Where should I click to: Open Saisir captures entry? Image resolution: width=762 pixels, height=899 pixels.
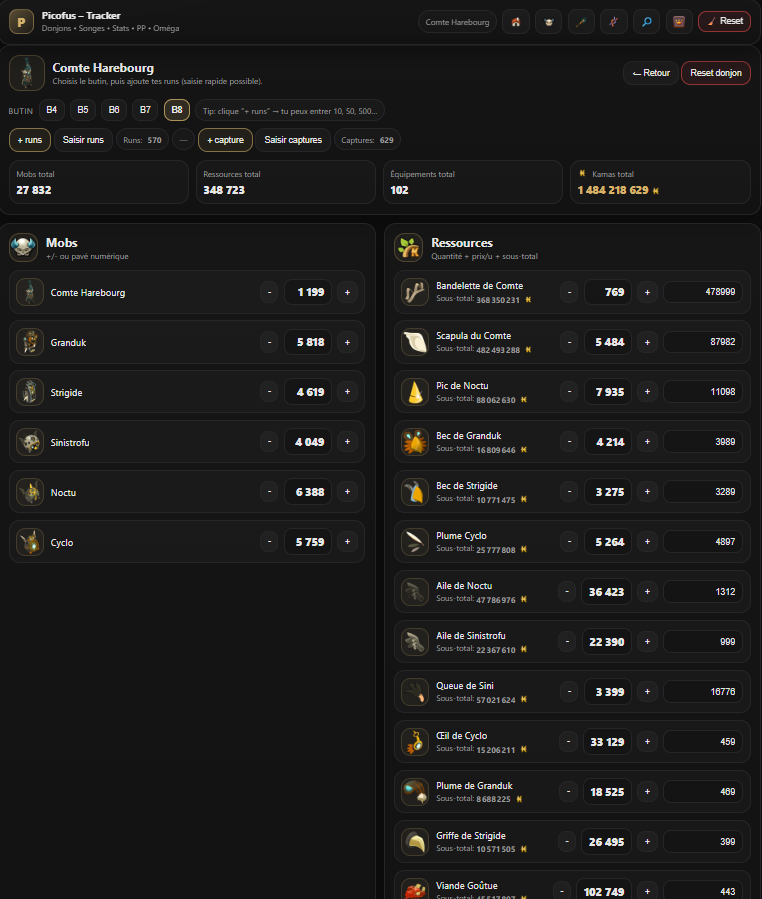click(x=293, y=140)
